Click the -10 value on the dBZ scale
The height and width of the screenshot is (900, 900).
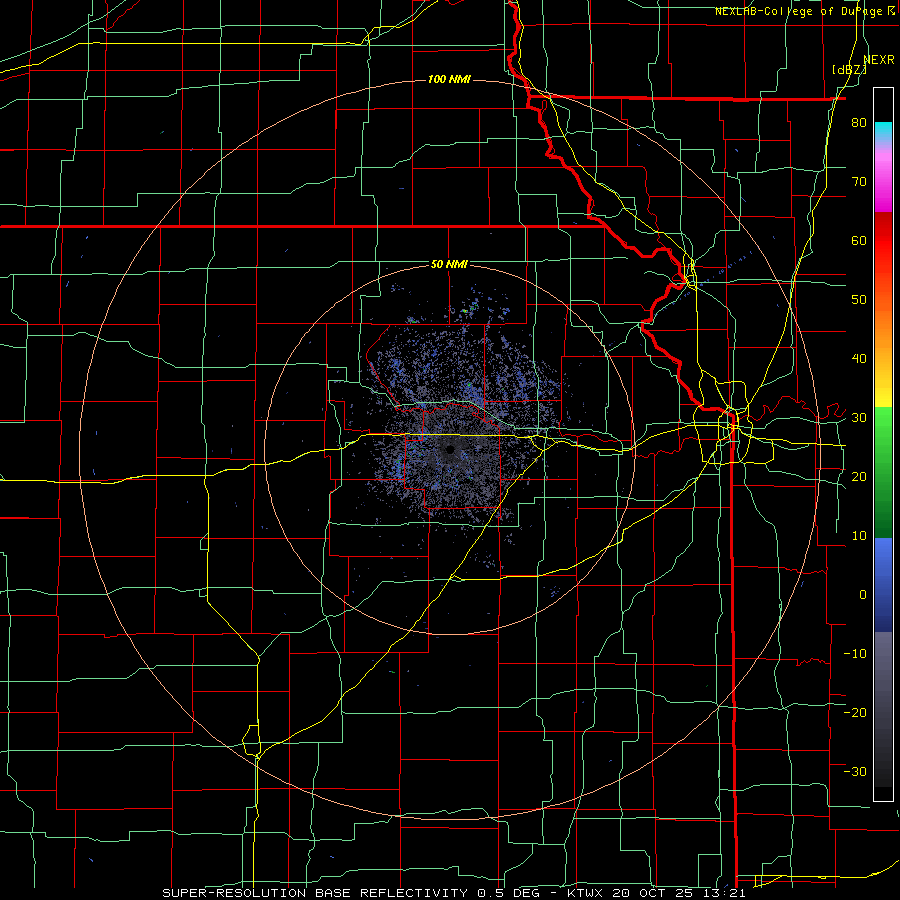pyautogui.click(x=855, y=654)
